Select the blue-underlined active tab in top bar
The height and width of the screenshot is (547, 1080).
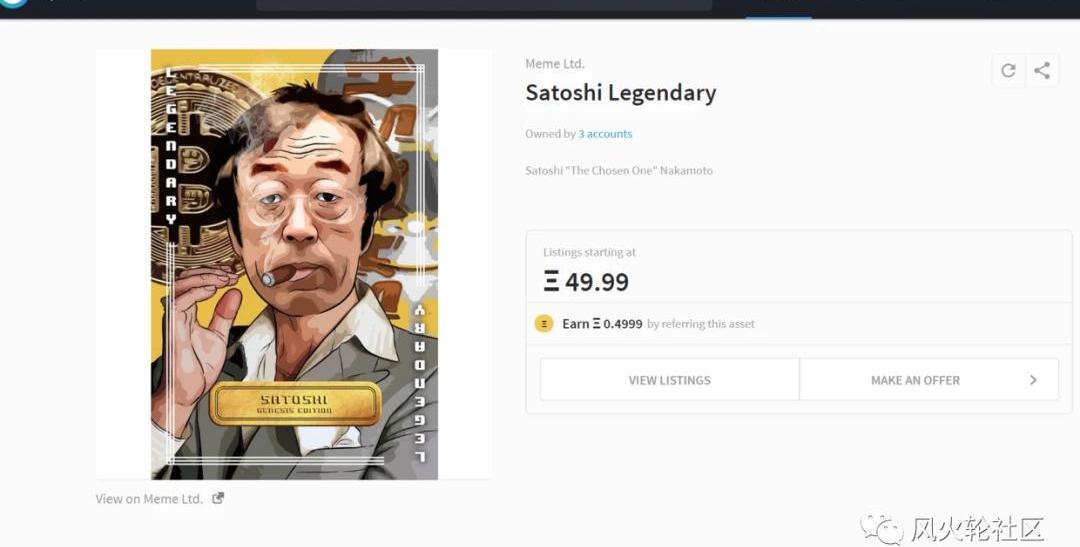(x=779, y=7)
